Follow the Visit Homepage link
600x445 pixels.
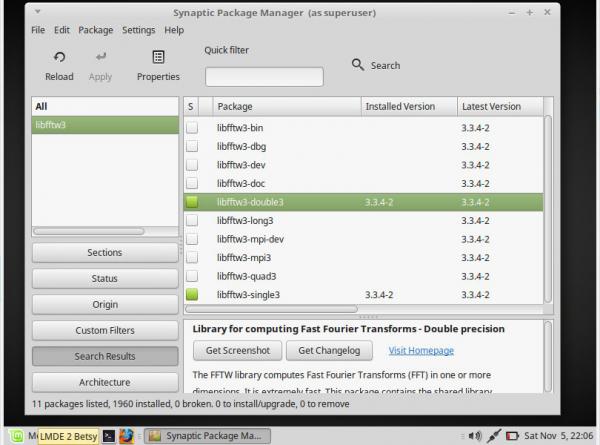coord(421,350)
